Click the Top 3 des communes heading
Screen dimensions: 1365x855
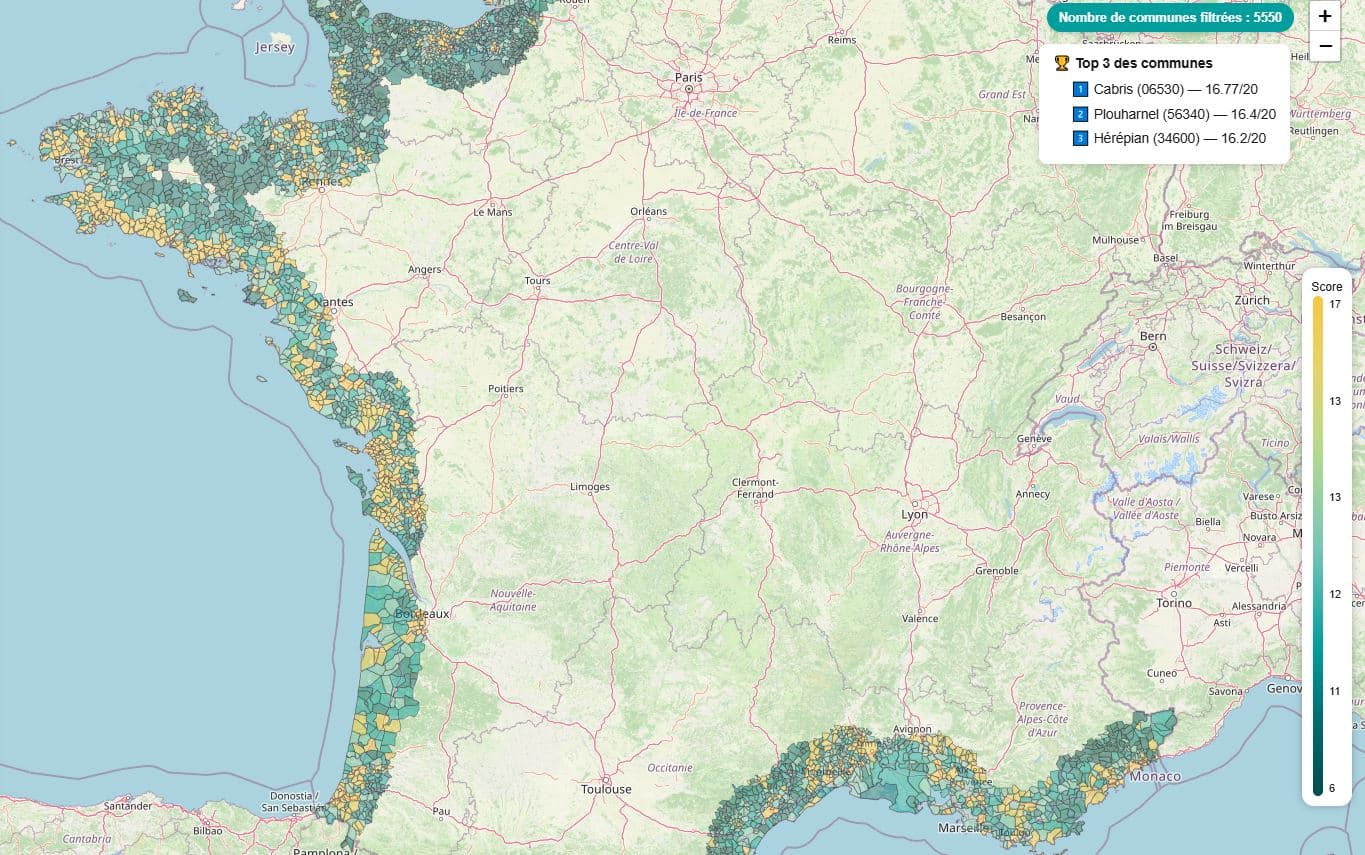1144,63
